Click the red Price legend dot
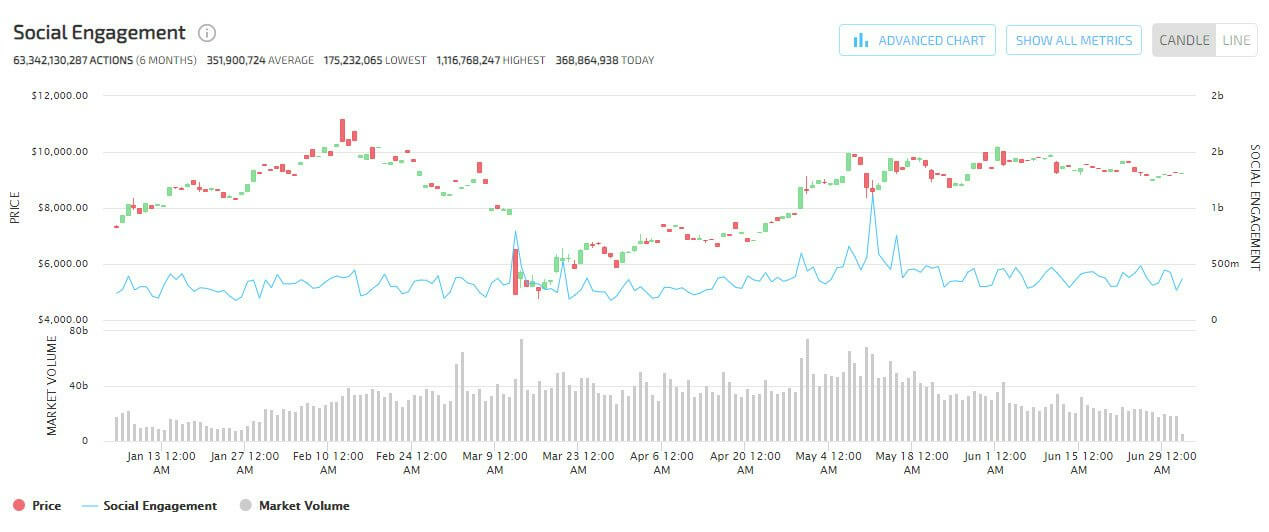Image resolution: width=1269 pixels, height=532 pixels. (x=18, y=506)
